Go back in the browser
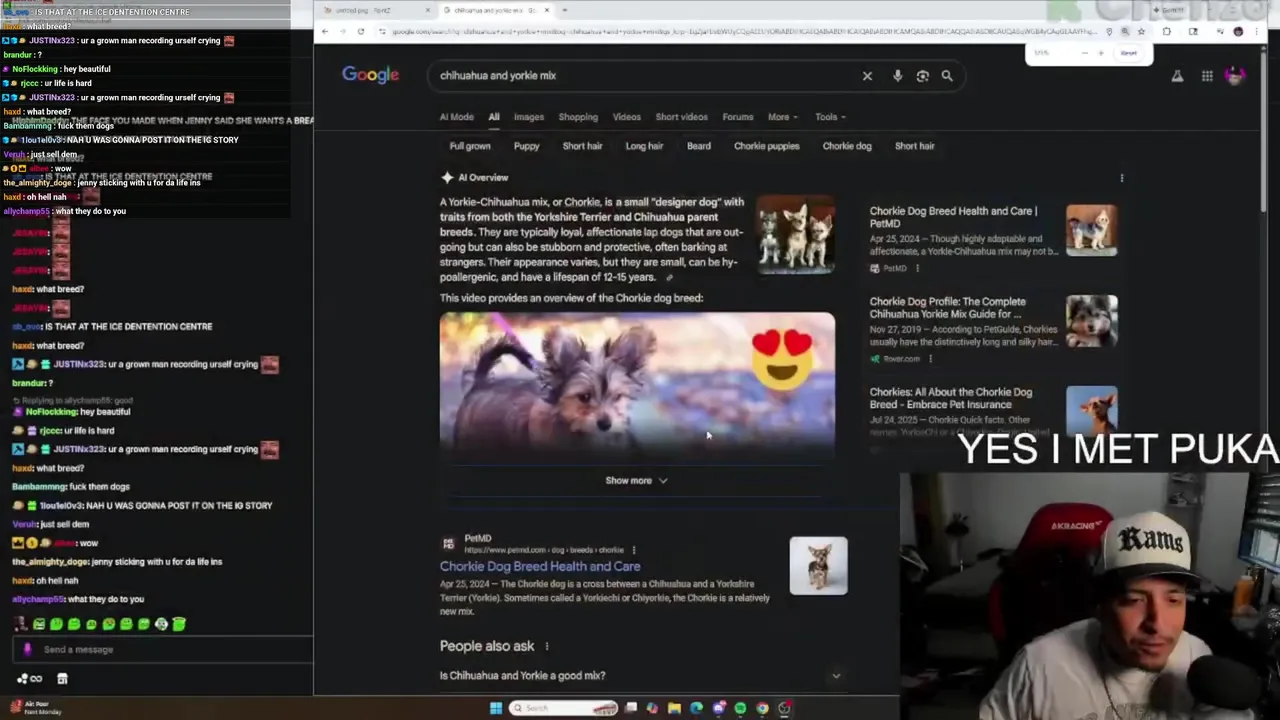1280x720 pixels. (324, 31)
